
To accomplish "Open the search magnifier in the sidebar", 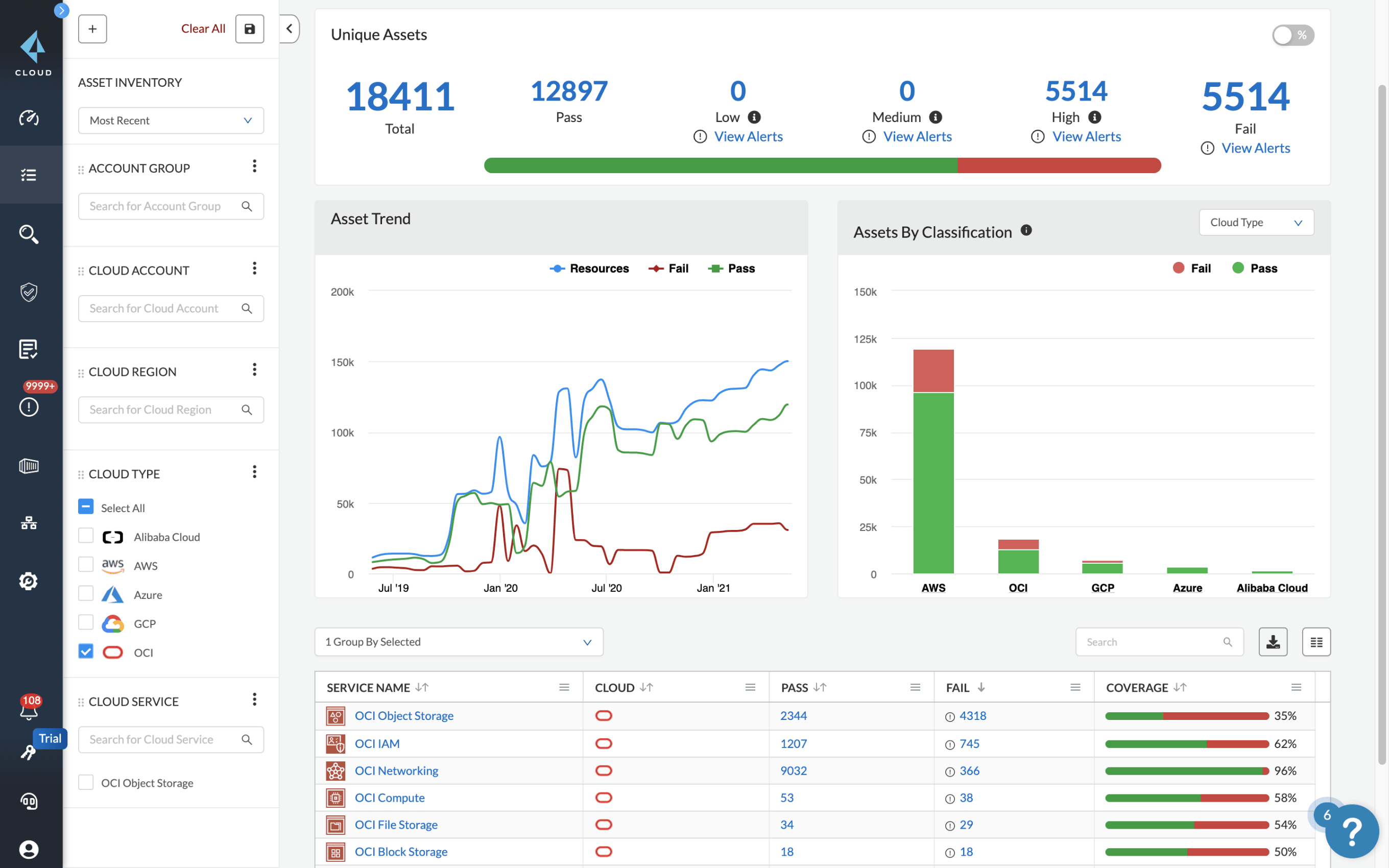I will pyautogui.click(x=28, y=234).
